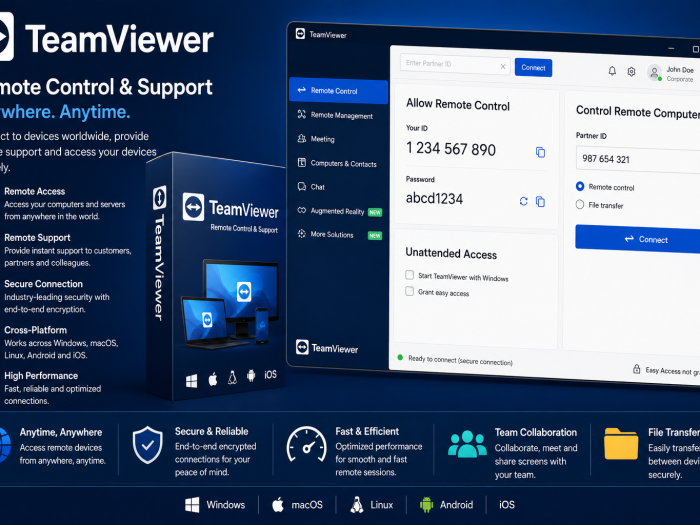
Task: Click the green ready status dot
Action: (x=400, y=358)
